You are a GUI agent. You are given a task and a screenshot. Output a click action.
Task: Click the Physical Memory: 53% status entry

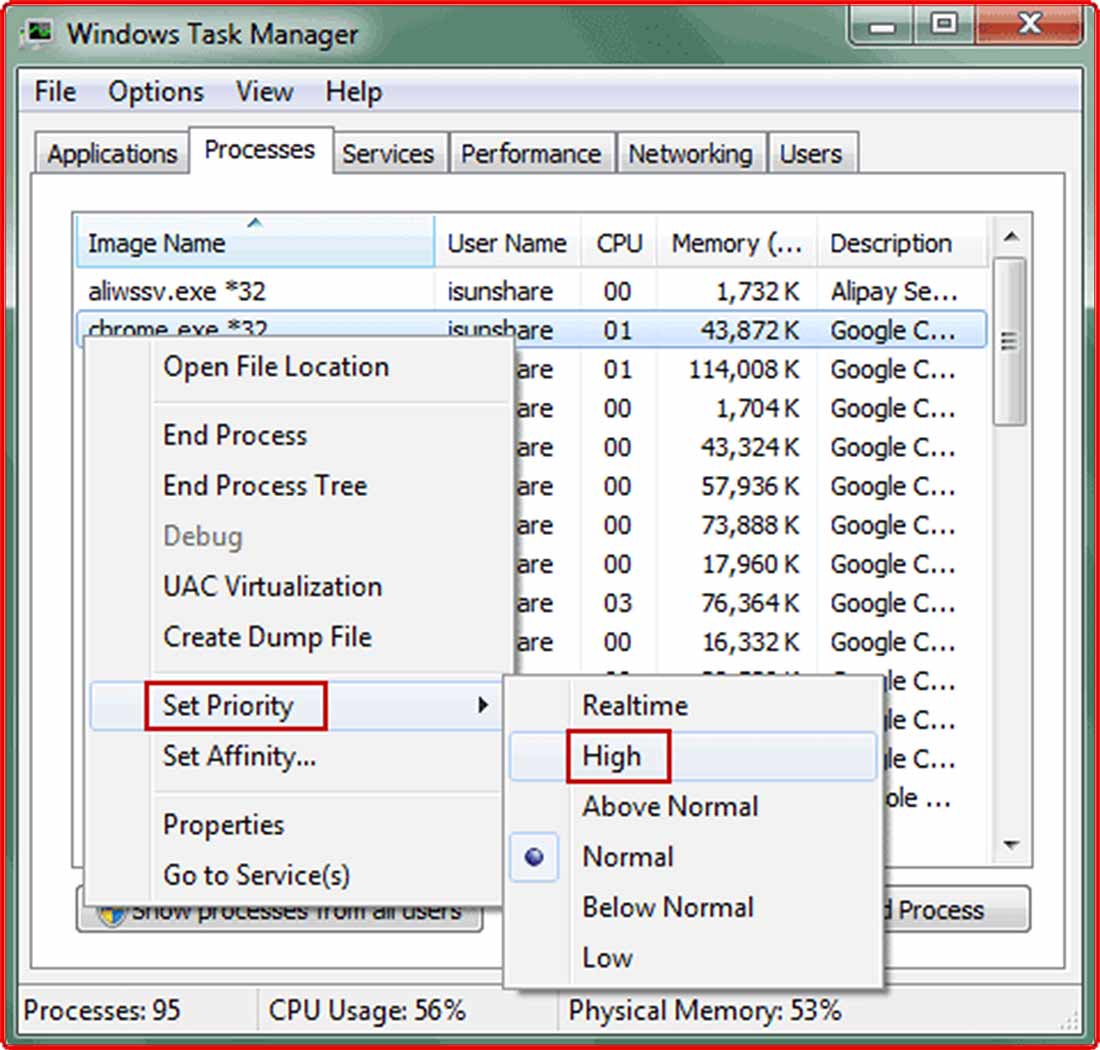click(704, 1011)
